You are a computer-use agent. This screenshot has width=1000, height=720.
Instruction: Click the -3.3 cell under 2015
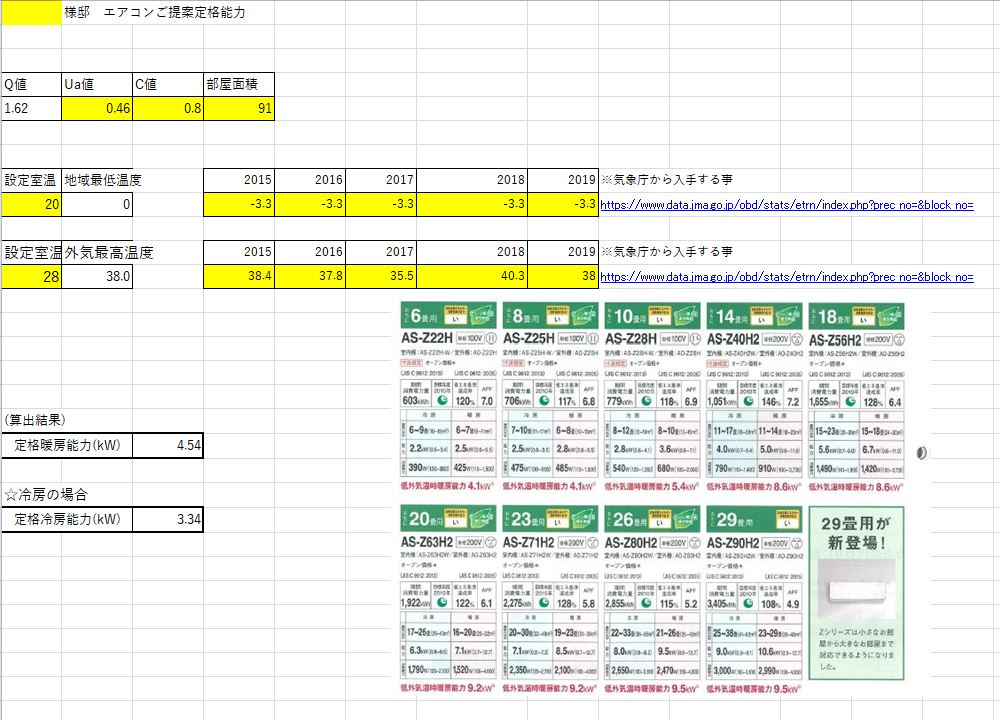(x=239, y=205)
